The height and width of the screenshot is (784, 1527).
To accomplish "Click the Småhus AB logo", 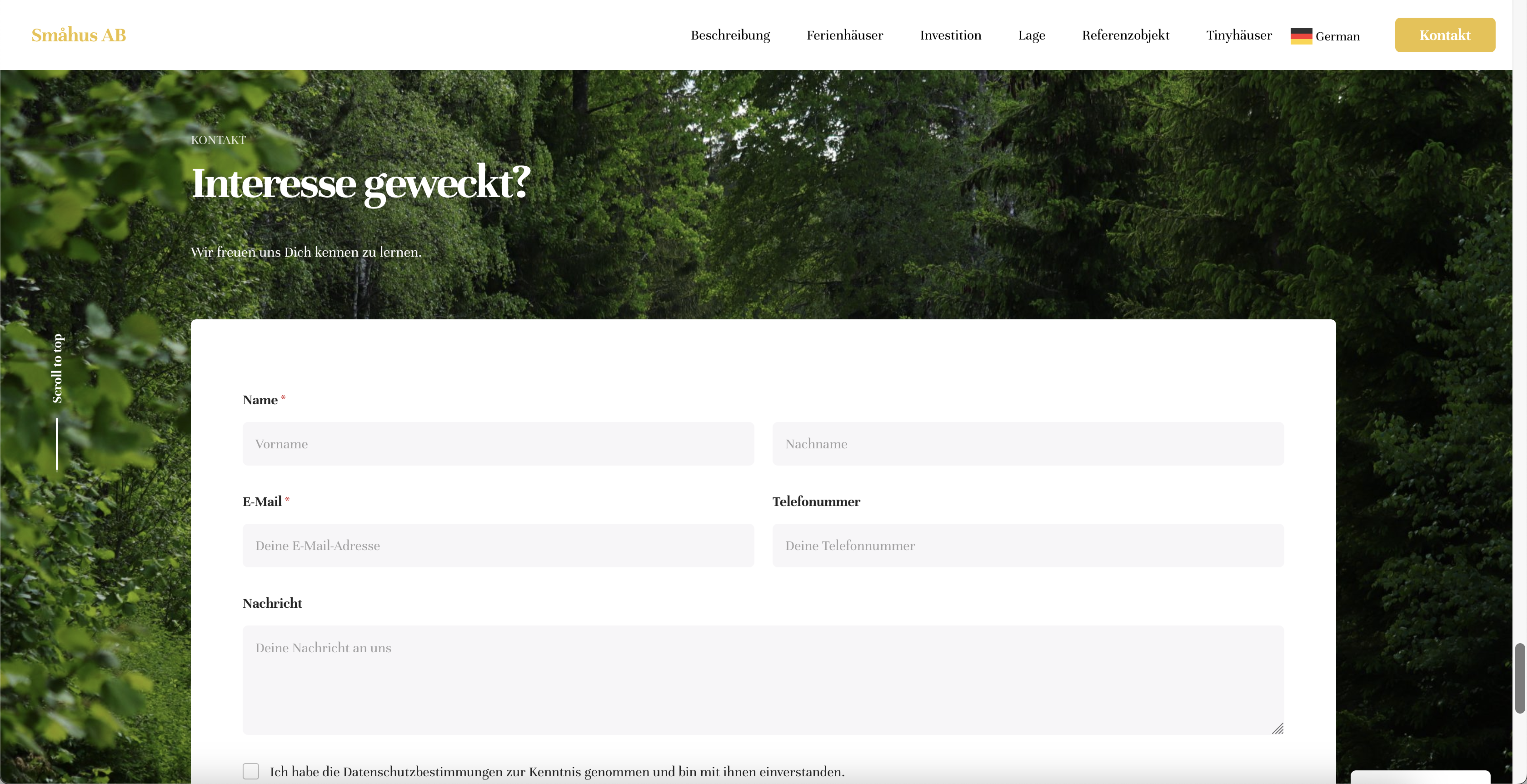I will [x=79, y=35].
